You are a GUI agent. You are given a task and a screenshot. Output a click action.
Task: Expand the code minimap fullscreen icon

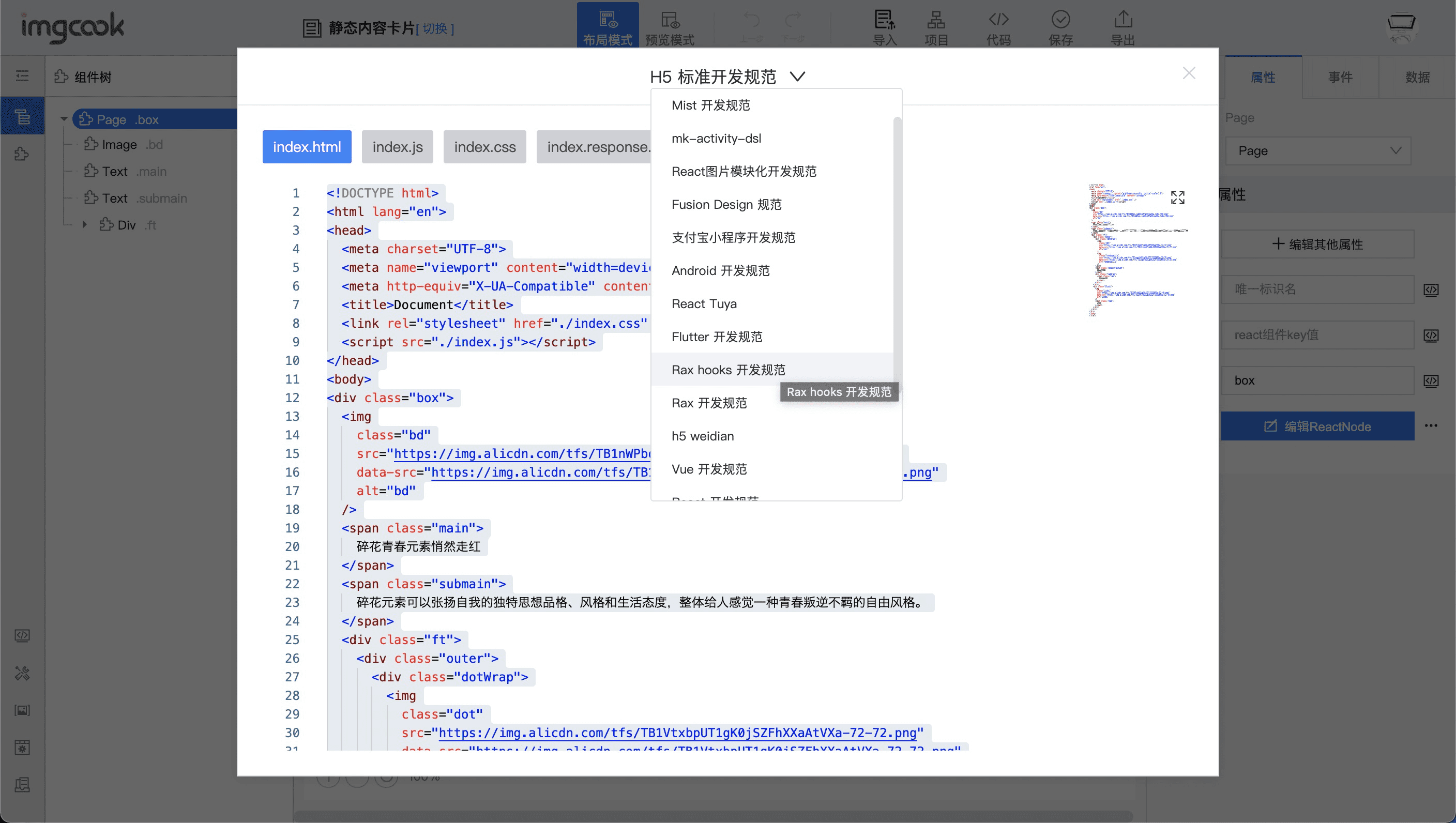coord(1177,197)
